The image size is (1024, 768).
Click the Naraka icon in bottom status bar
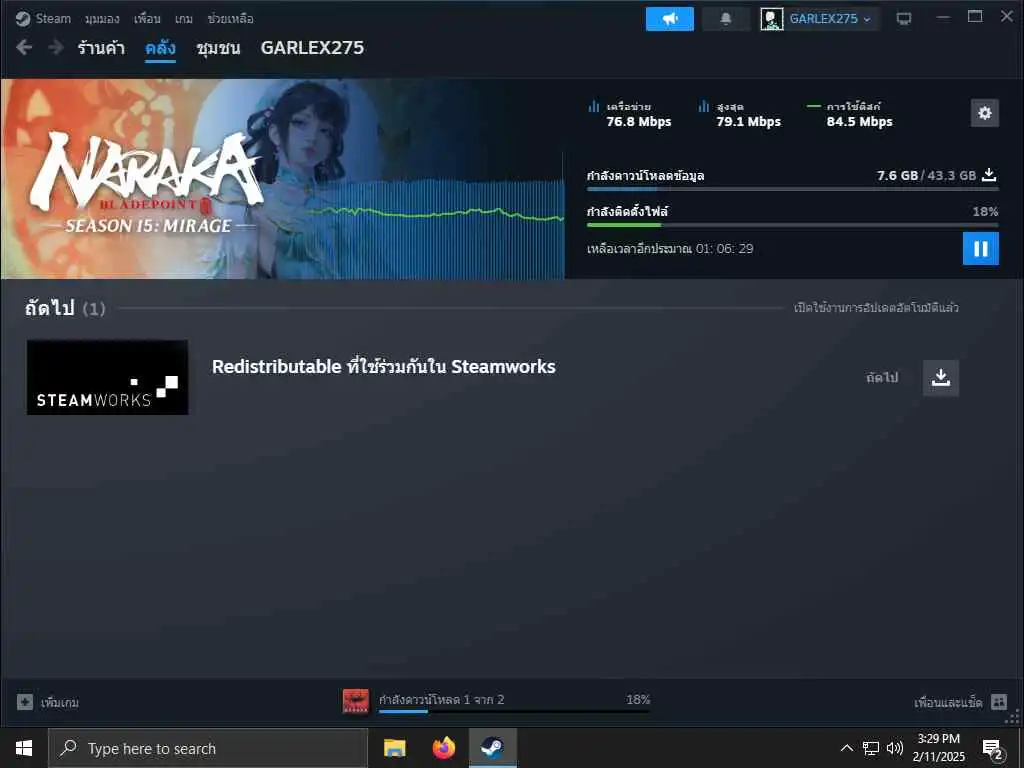(x=356, y=701)
